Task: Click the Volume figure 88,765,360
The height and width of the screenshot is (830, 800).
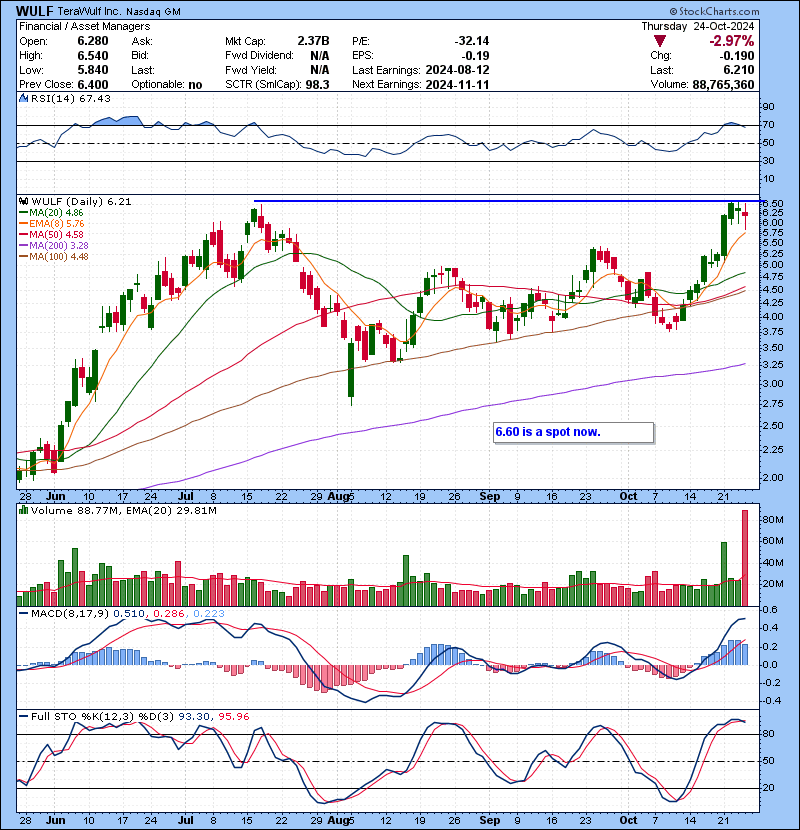Action: pos(723,85)
